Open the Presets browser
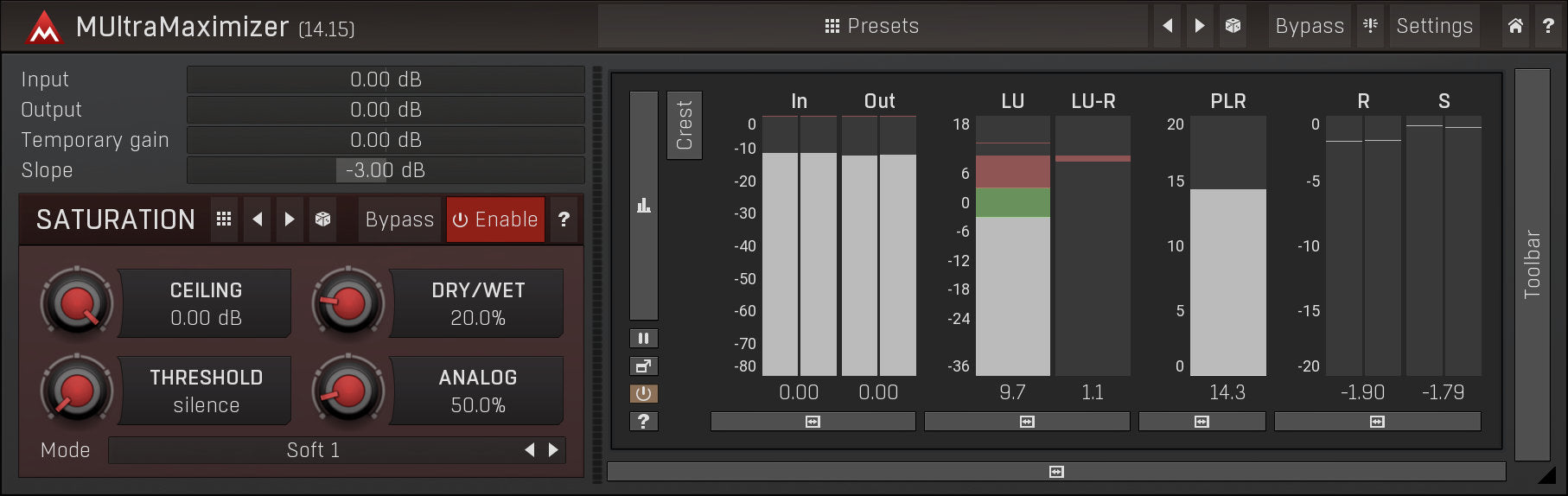 (x=872, y=26)
